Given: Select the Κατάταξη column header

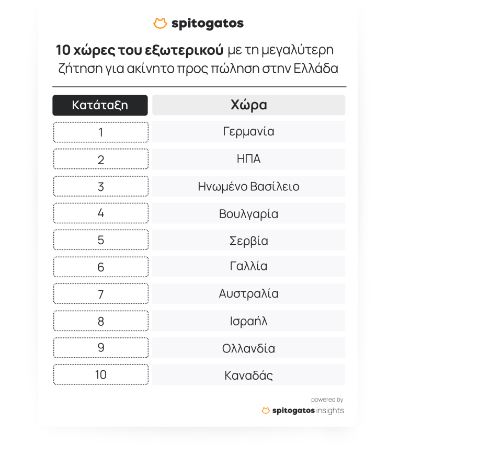Looking at the screenshot, I should [x=100, y=105].
